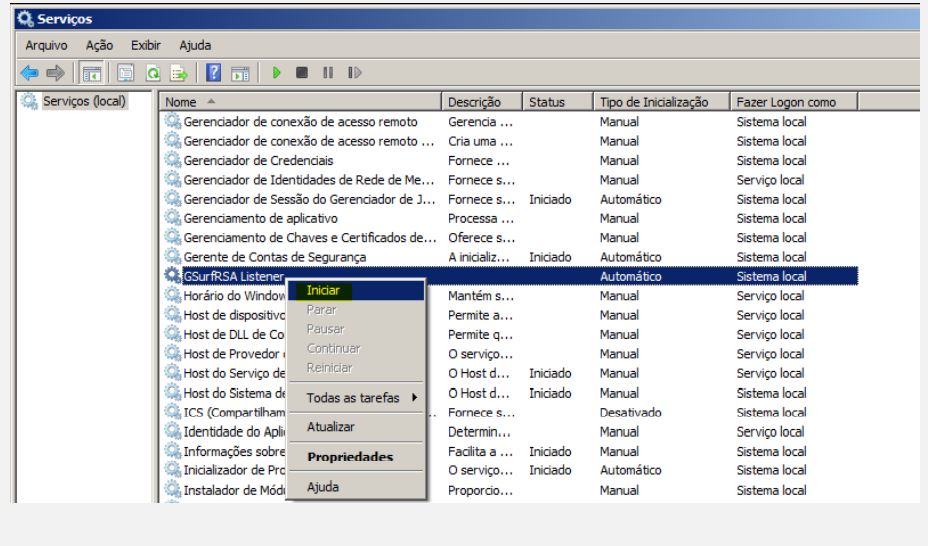Click the green Start service play icon
Image resolution: width=928 pixels, height=546 pixels.
(276, 73)
